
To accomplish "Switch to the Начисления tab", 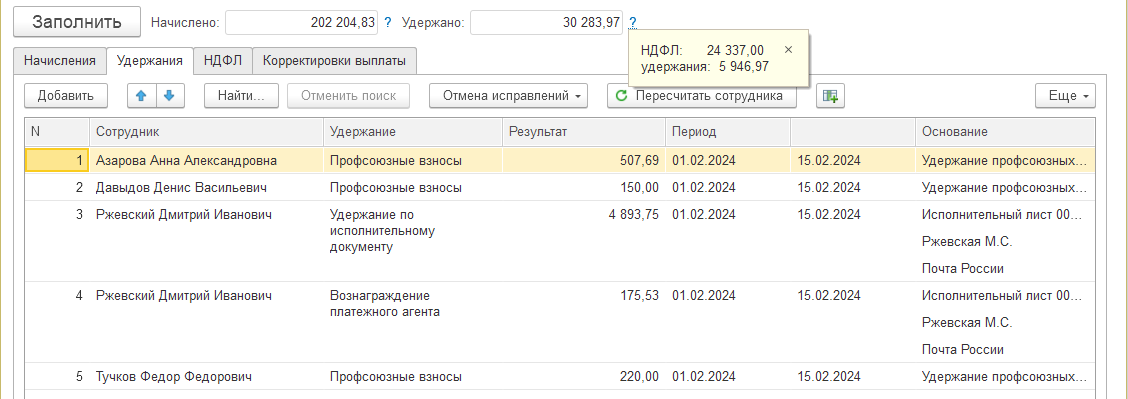I will coord(60,61).
